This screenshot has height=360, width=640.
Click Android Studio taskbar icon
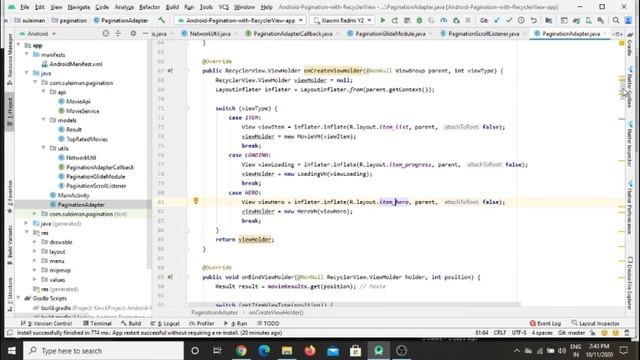378,351
